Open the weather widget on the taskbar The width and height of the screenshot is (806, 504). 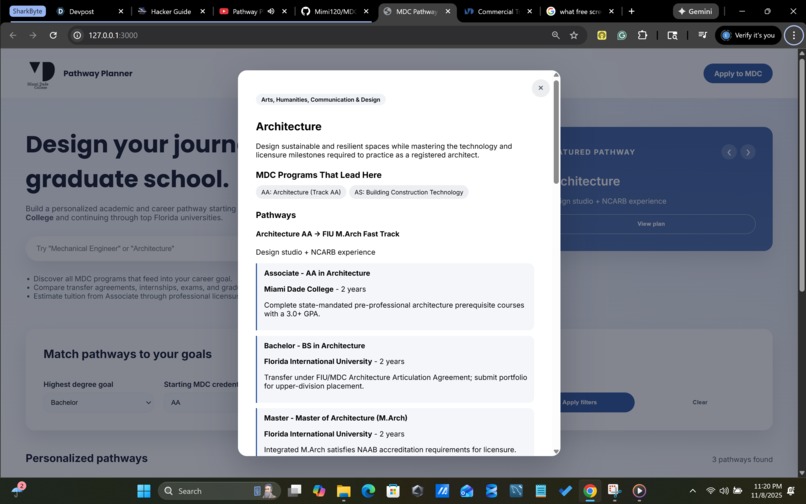(18, 491)
